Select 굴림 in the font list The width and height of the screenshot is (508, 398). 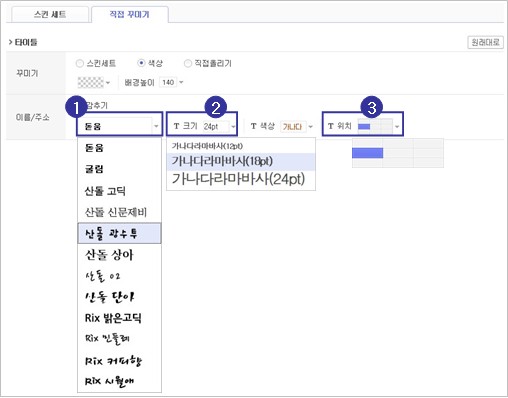click(x=119, y=169)
